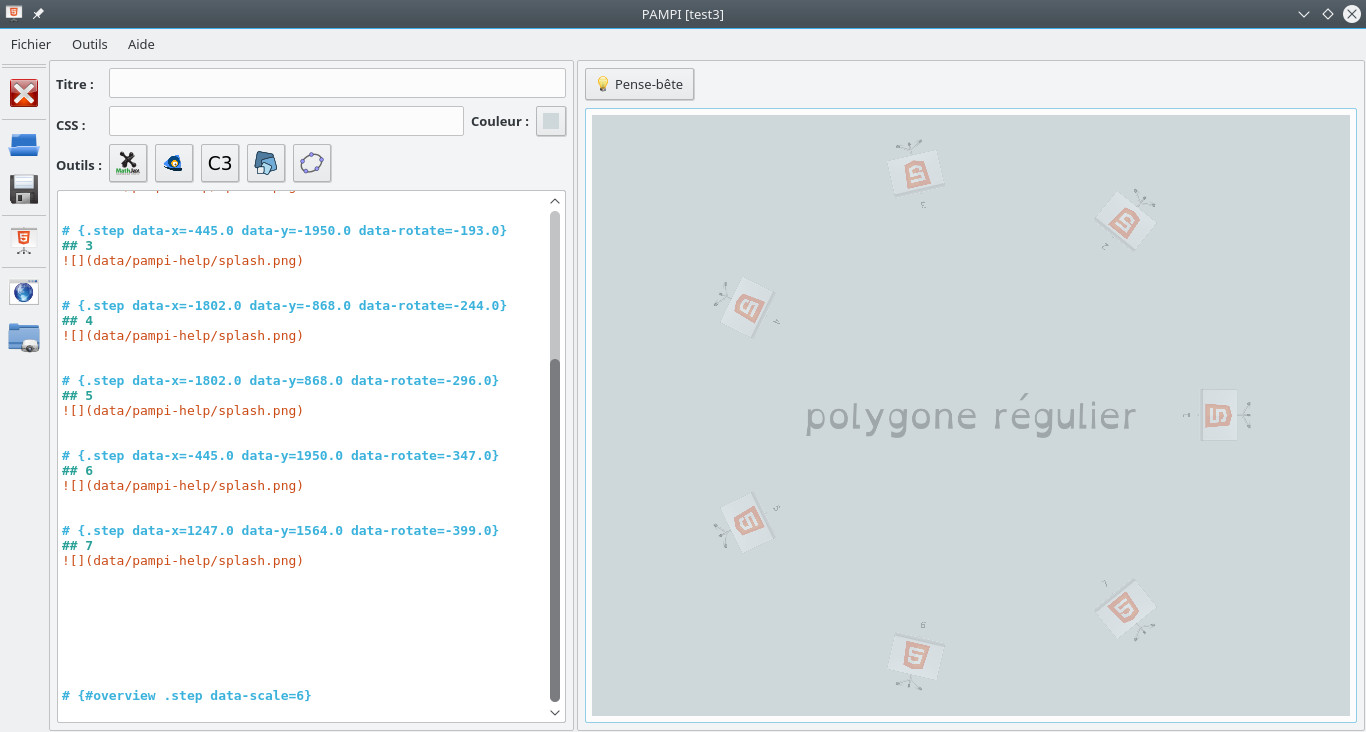The width and height of the screenshot is (1366, 732).
Task: Click the editor scrollbar up arrow
Action: pyautogui.click(x=555, y=202)
